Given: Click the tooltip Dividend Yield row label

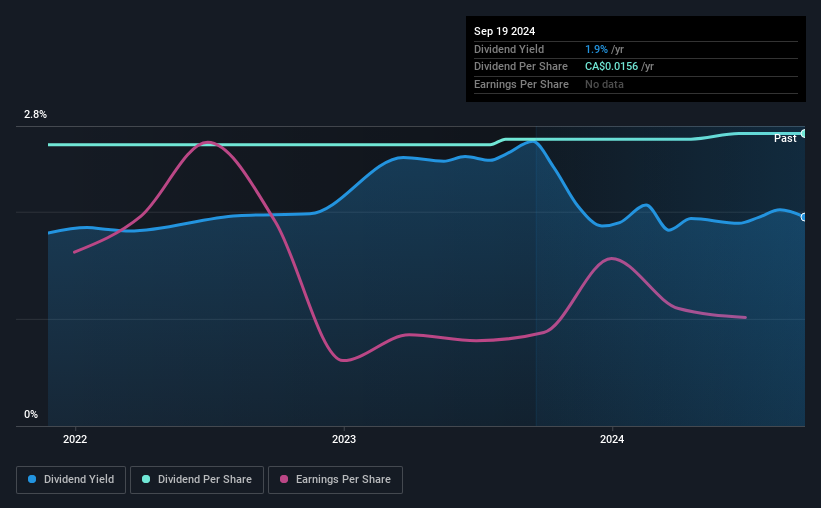Looking at the screenshot, I should tap(509, 49).
